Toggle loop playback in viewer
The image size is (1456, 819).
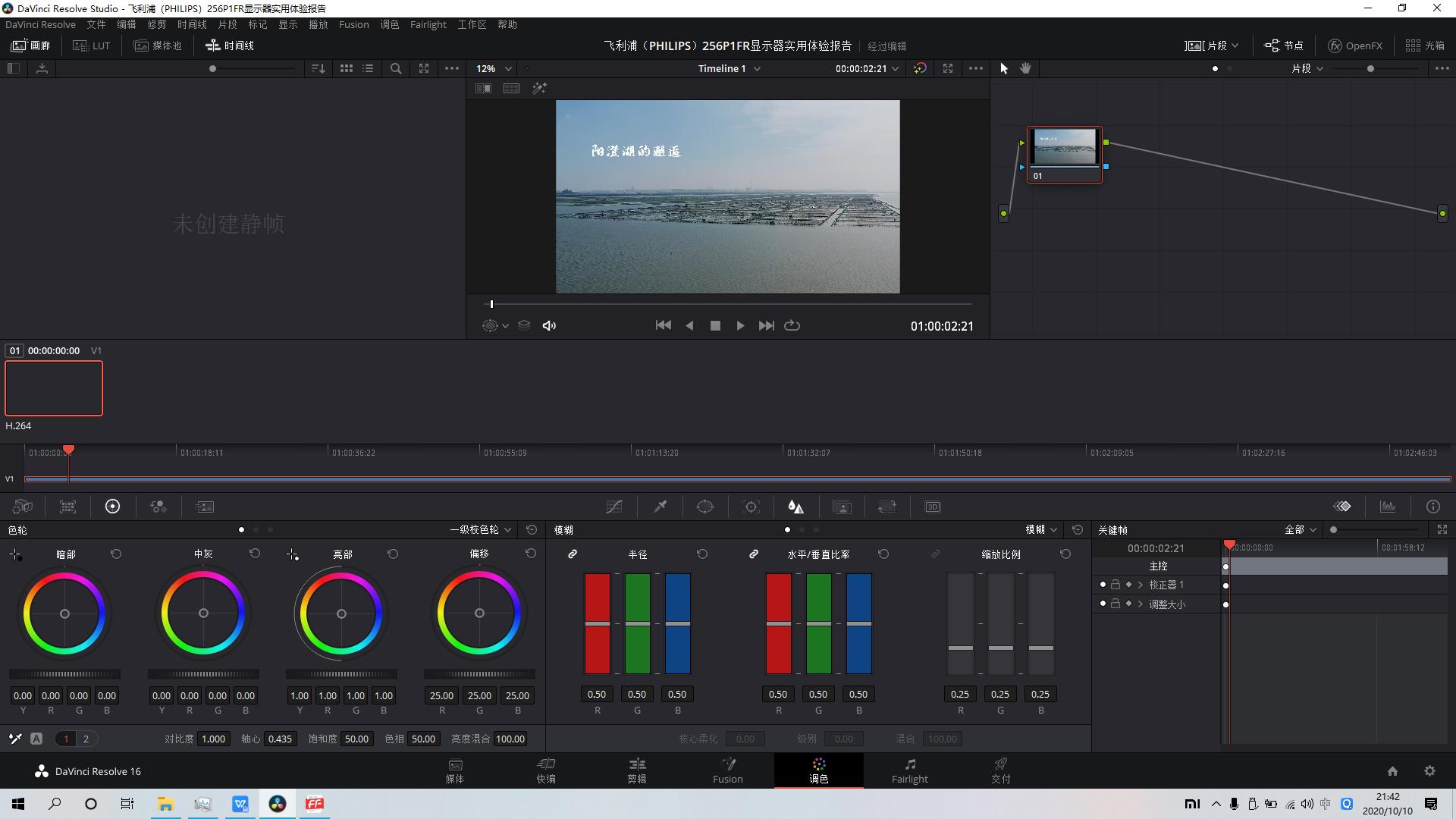tap(792, 325)
